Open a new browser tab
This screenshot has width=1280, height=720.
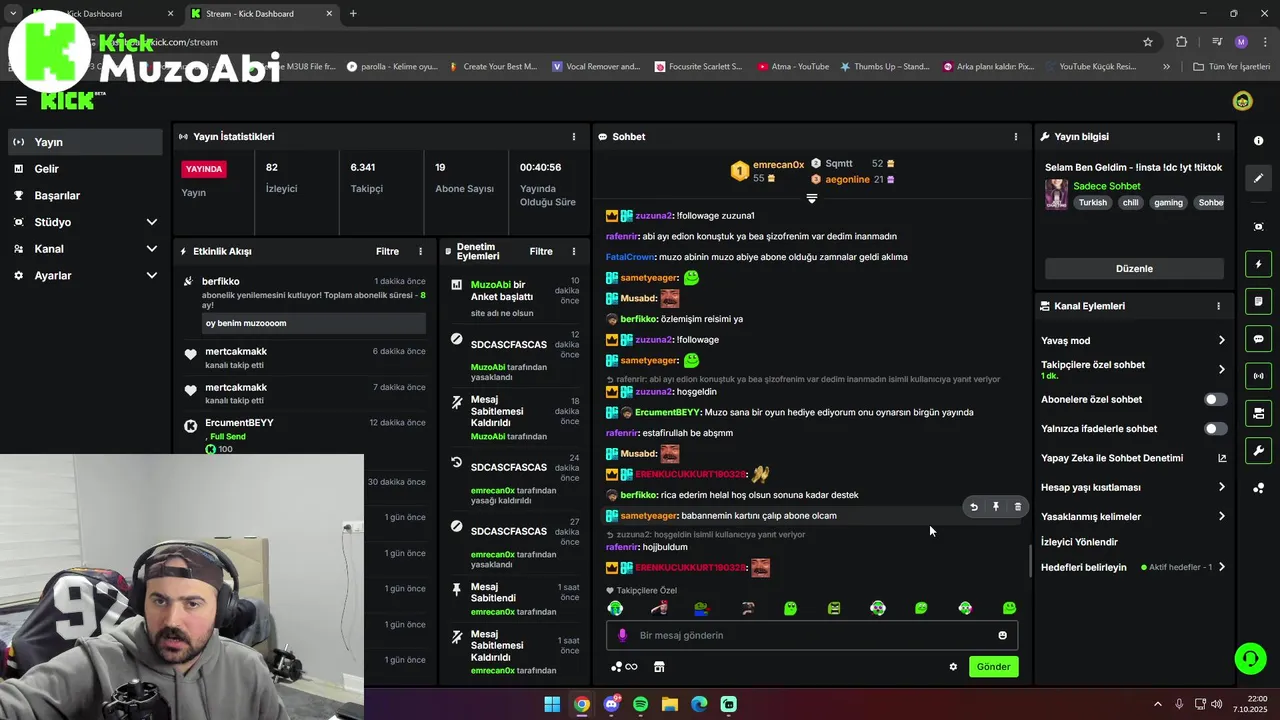tap(353, 14)
